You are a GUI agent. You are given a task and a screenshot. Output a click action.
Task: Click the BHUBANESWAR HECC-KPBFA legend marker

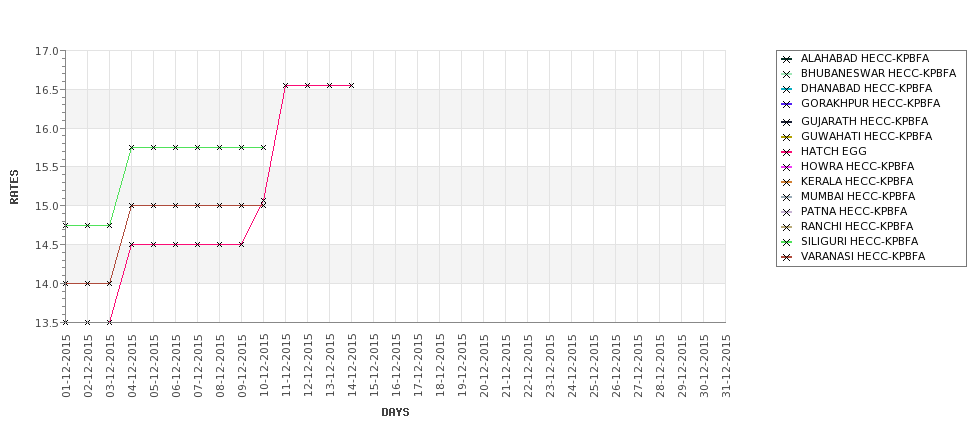787,74
